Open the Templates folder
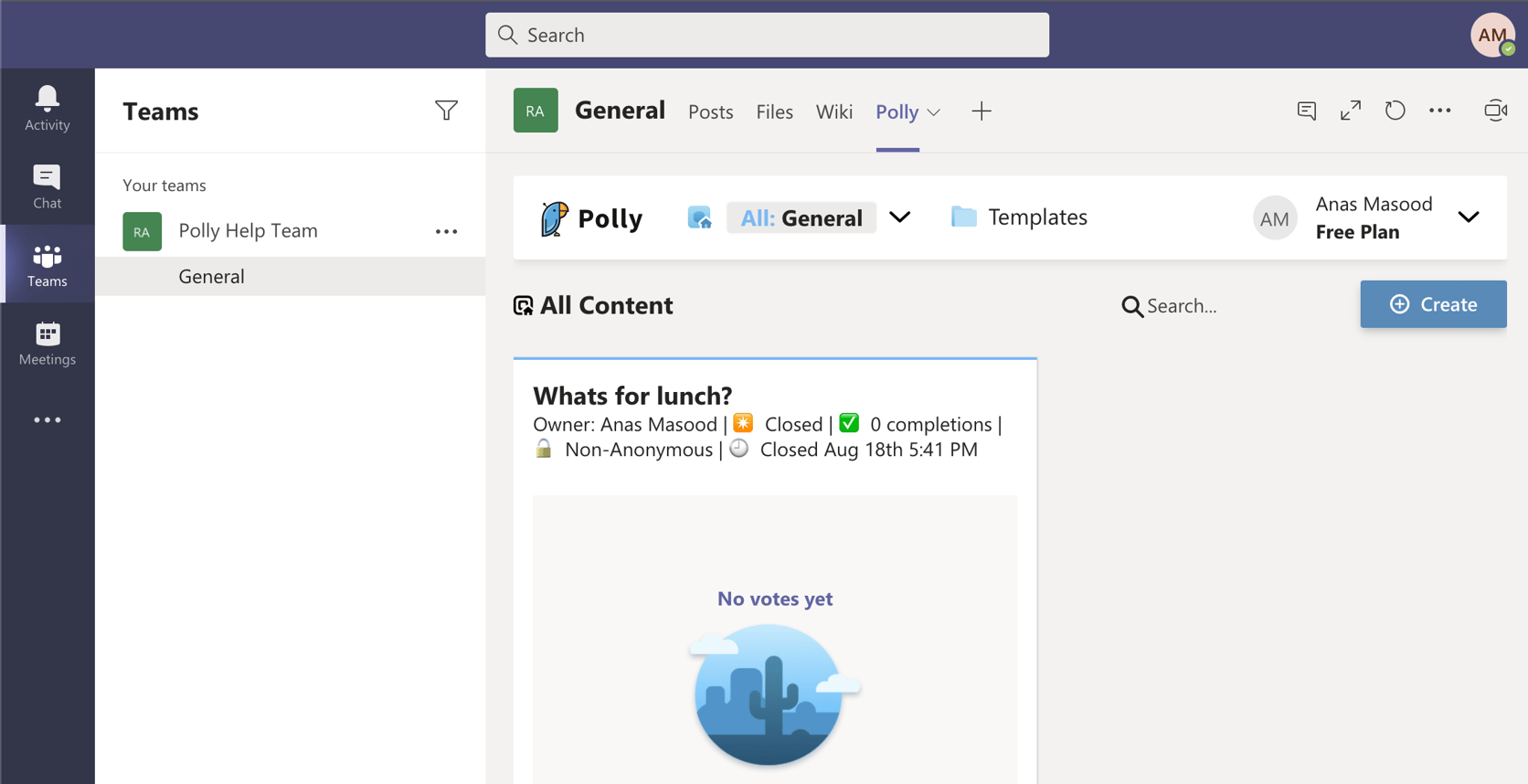Screen dimensions: 1528x784 coord(1017,217)
